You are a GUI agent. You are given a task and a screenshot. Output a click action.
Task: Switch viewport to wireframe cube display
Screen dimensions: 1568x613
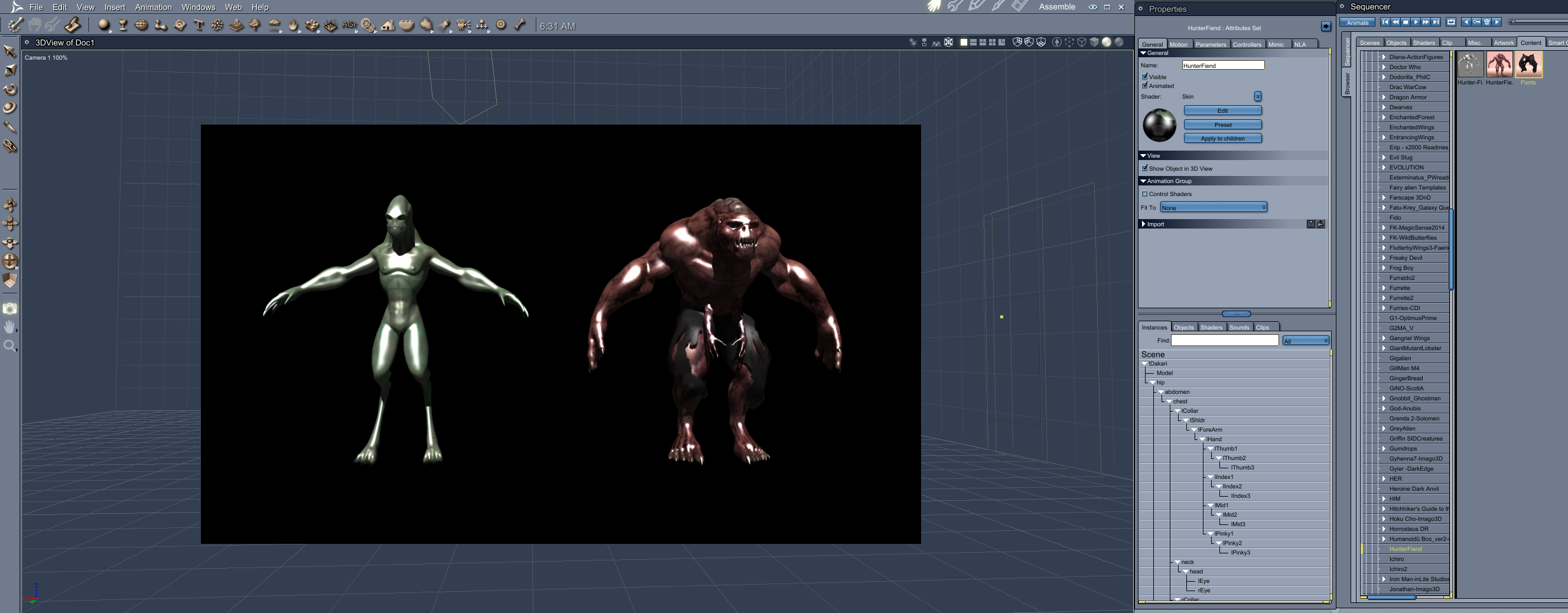1082,42
